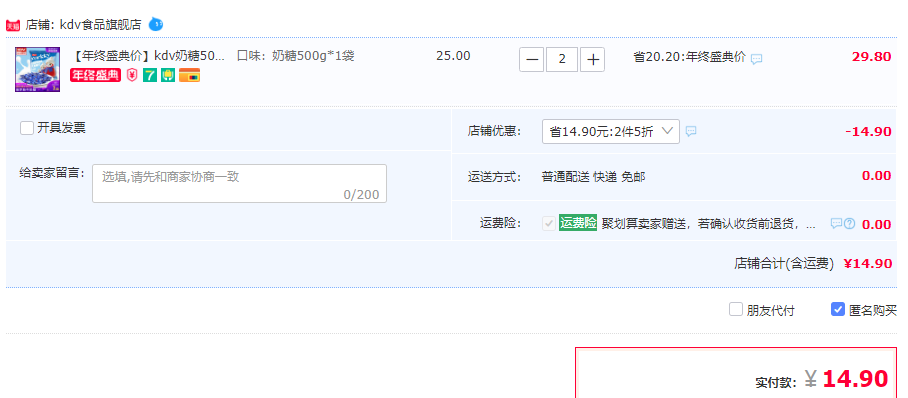Click the 省20.20:年终盛典价 savings text
The height and width of the screenshot is (398, 908).
pos(690,57)
